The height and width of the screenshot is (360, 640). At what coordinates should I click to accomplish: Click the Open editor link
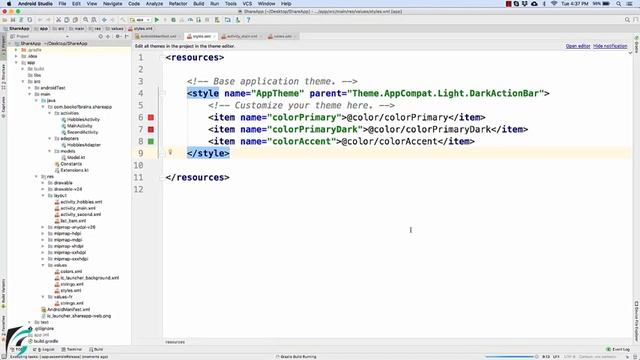pos(578,46)
